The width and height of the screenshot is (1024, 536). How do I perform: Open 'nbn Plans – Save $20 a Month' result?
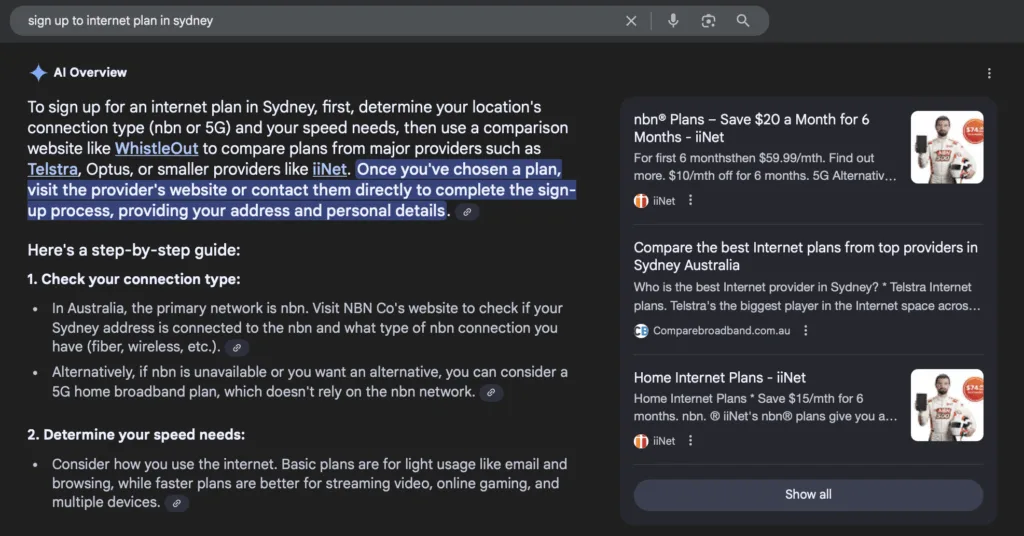point(751,128)
